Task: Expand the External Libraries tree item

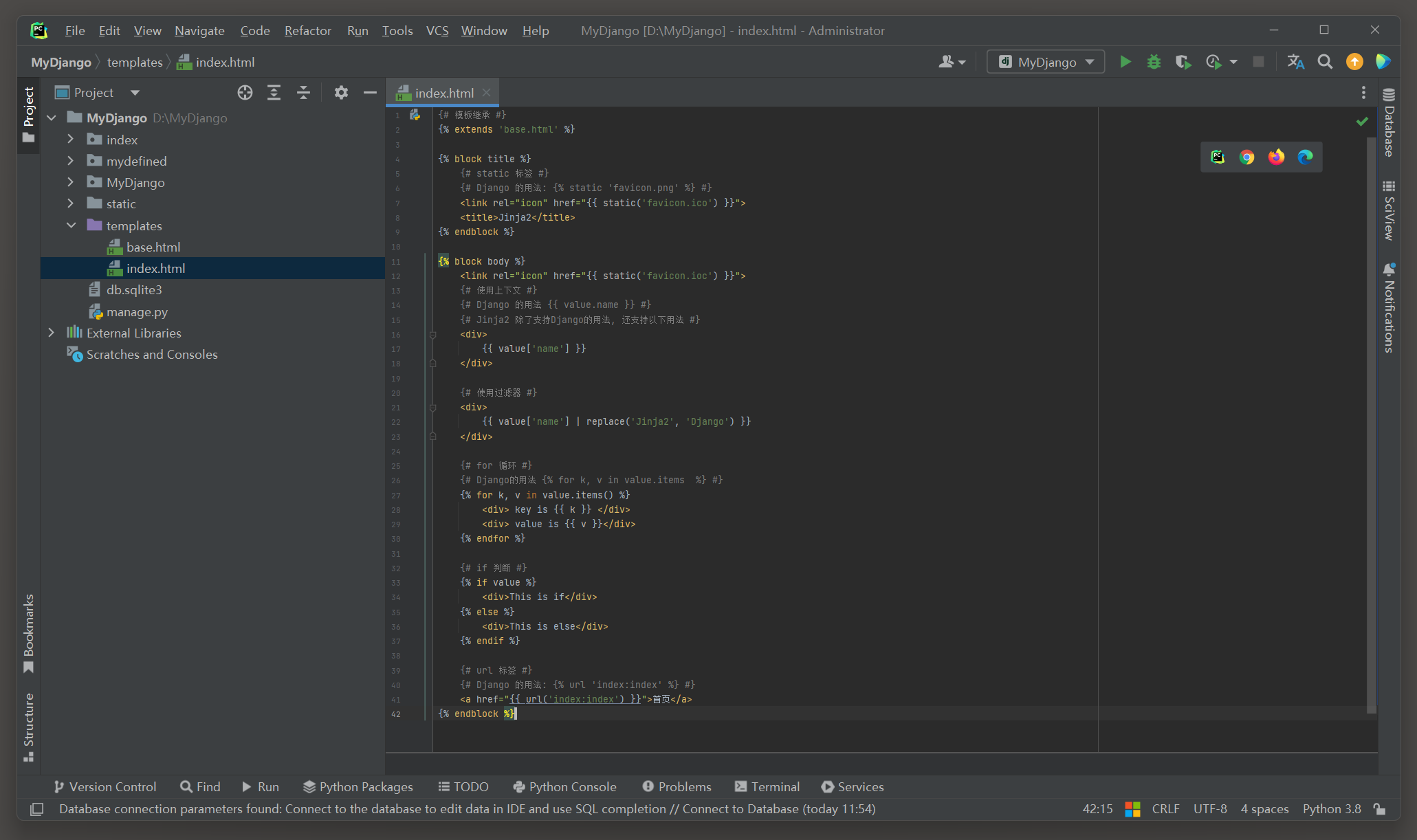Action: pos(51,332)
